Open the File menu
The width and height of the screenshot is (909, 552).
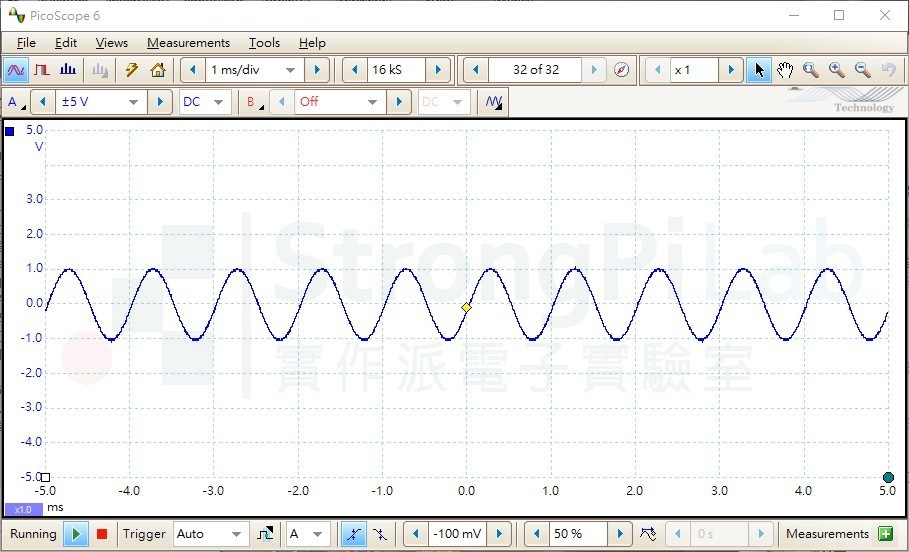point(26,43)
